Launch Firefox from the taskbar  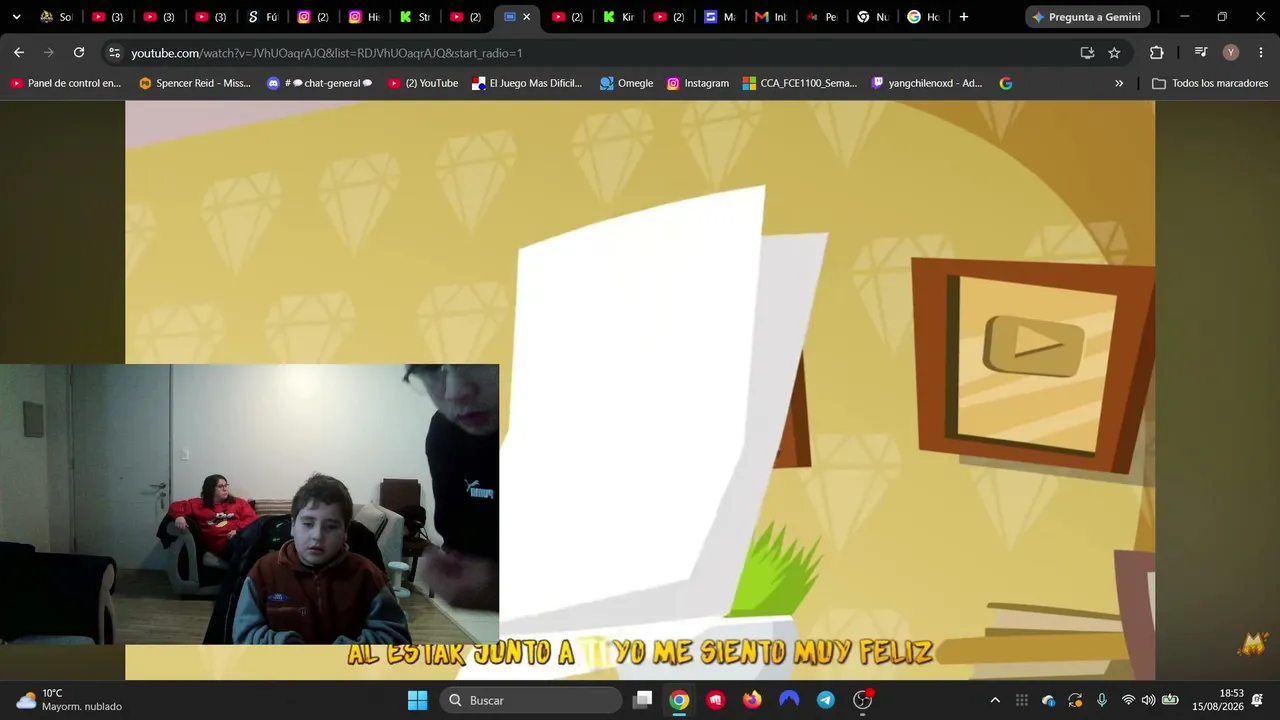752,700
